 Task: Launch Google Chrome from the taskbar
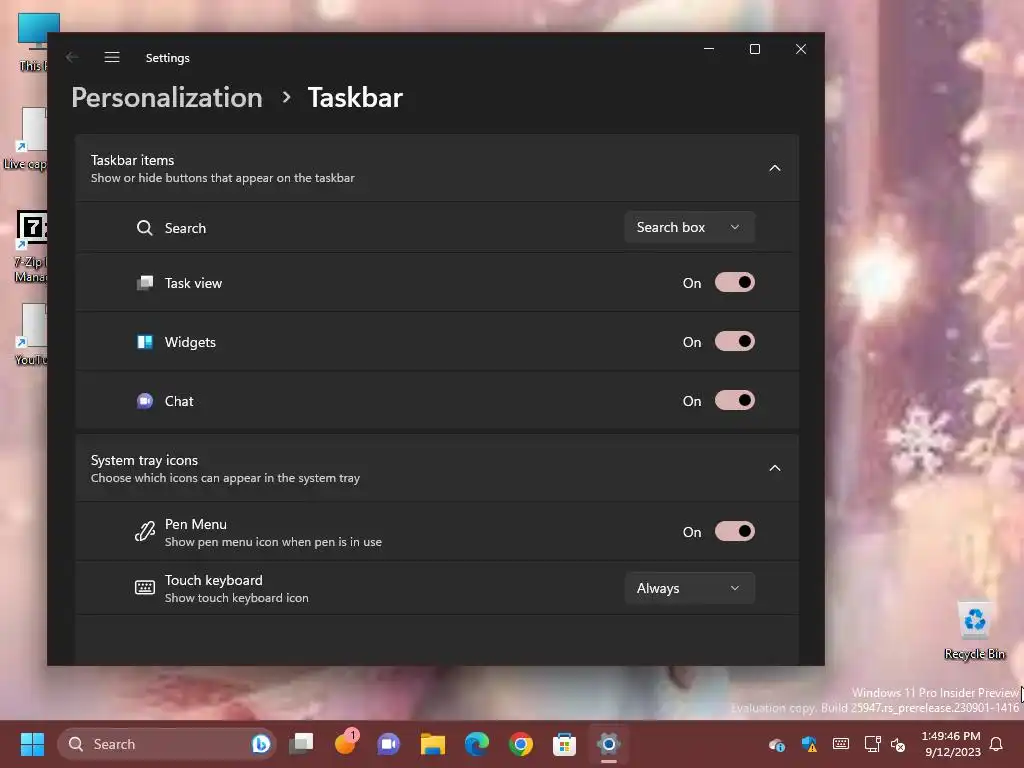coord(520,744)
